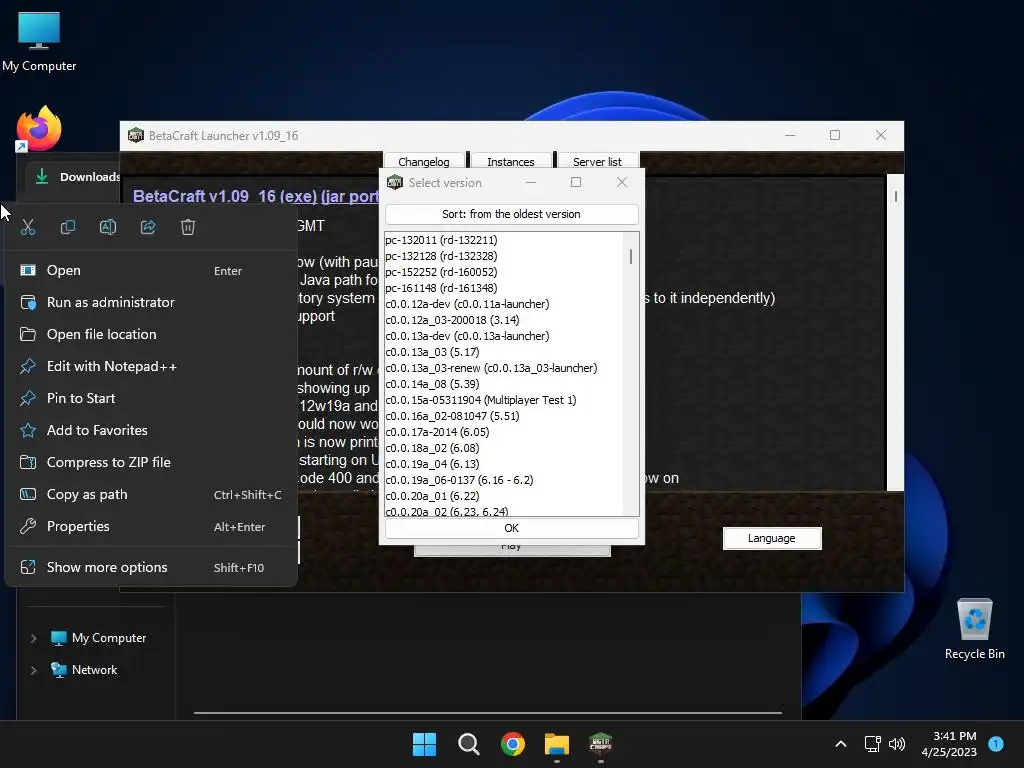Open Properties from context menu

coord(151,526)
